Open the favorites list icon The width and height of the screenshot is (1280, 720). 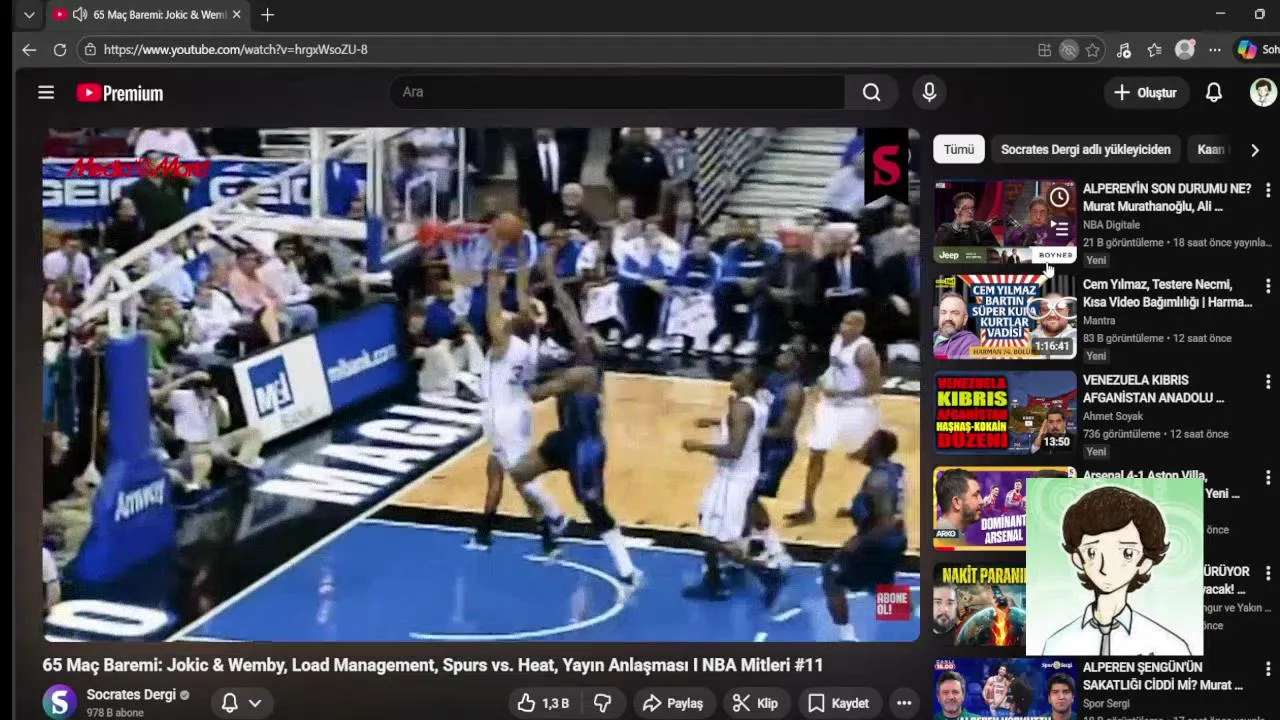[1154, 50]
